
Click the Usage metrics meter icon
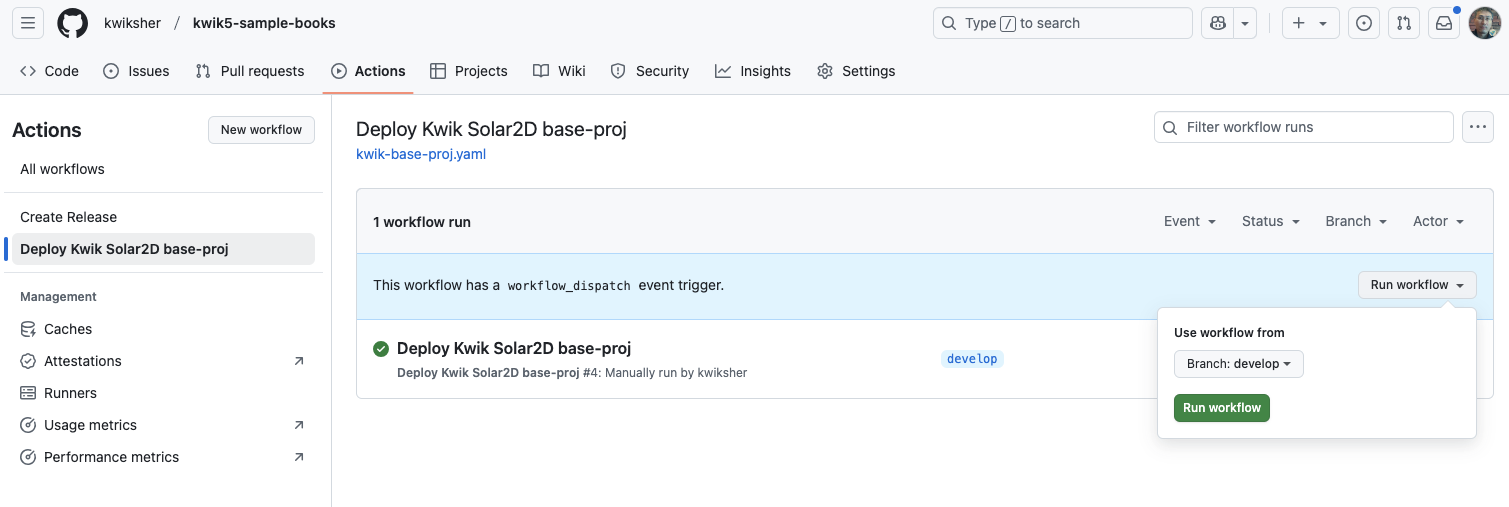[x=28, y=425]
